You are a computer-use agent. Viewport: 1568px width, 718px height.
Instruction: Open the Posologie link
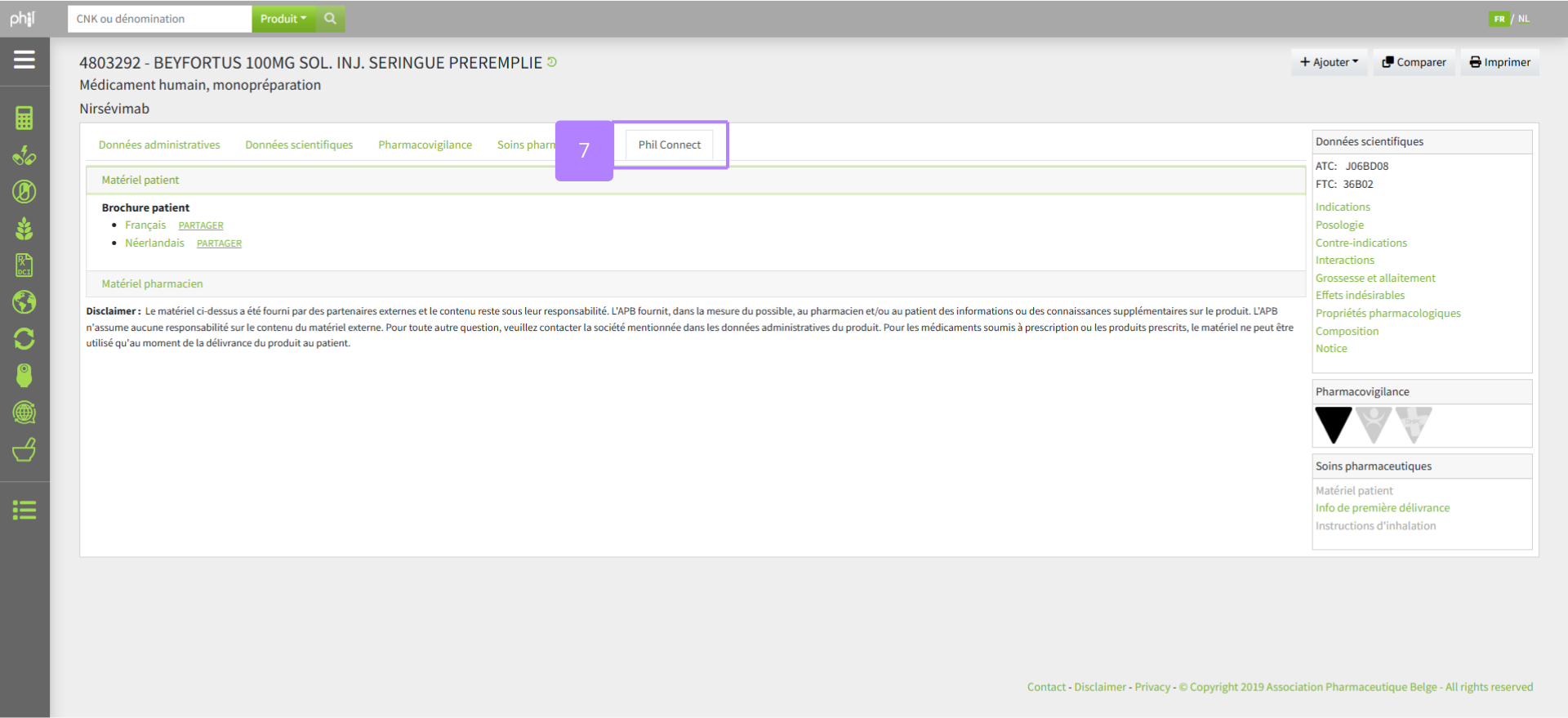click(x=1339, y=225)
